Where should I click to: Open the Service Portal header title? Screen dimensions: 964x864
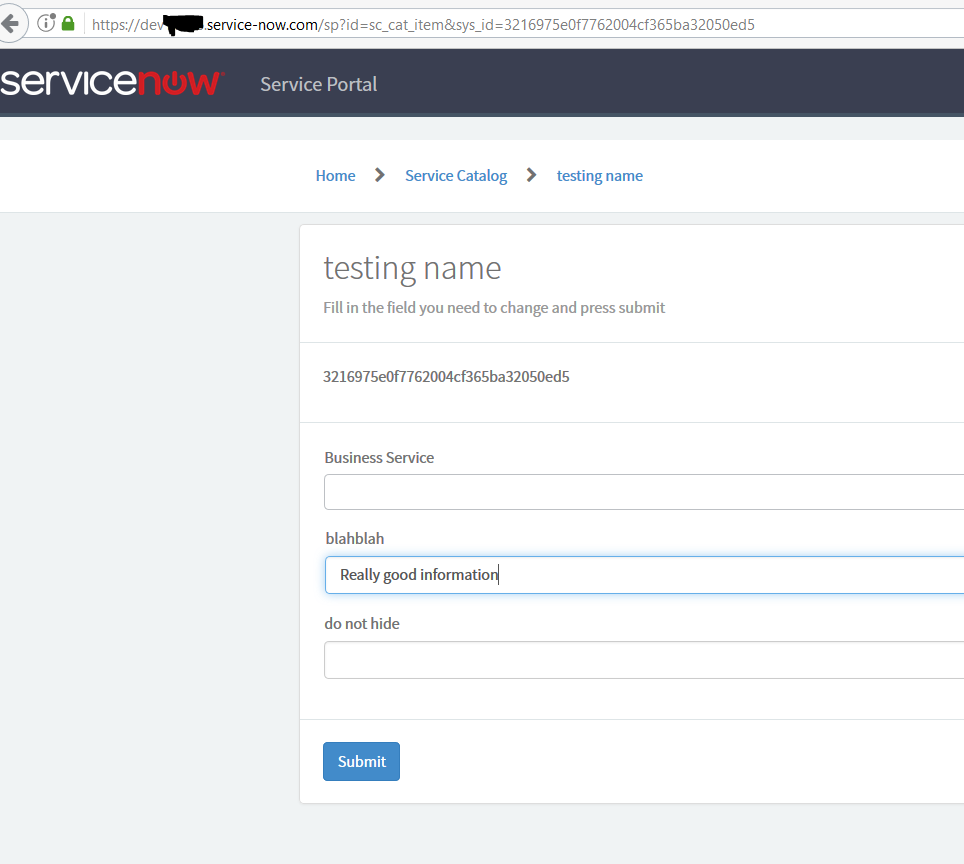[318, 84]
